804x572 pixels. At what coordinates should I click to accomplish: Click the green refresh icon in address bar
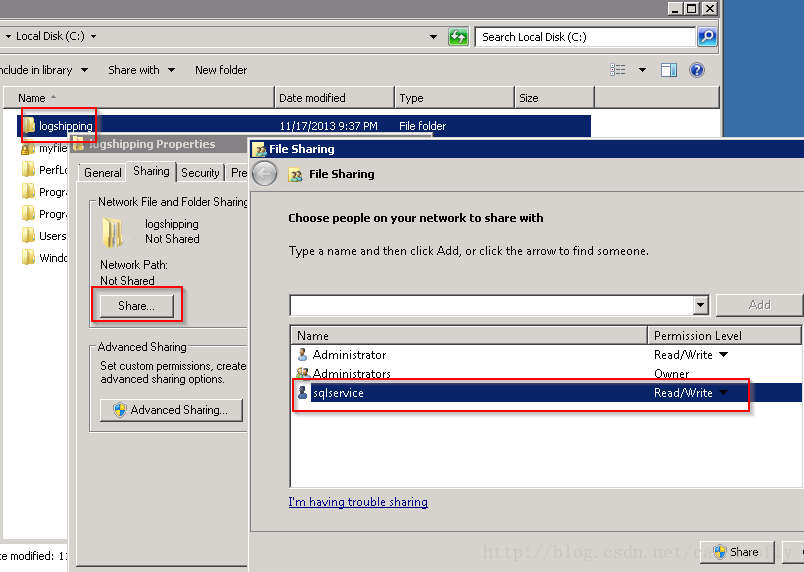click(x=458, y=37)
